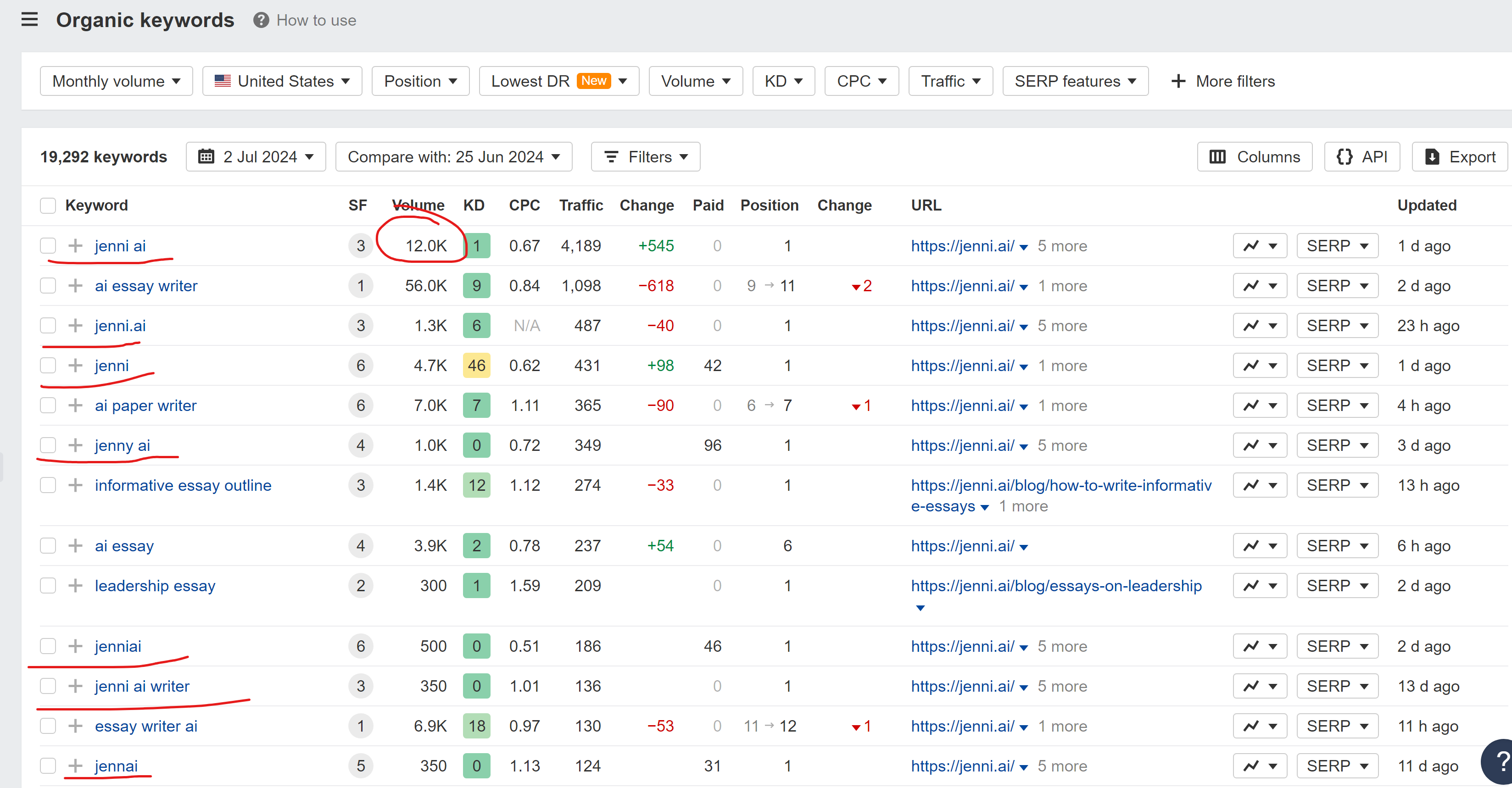Click the How to use help icon
This screenshot has width=1512, height=788.
click(261, 21)
